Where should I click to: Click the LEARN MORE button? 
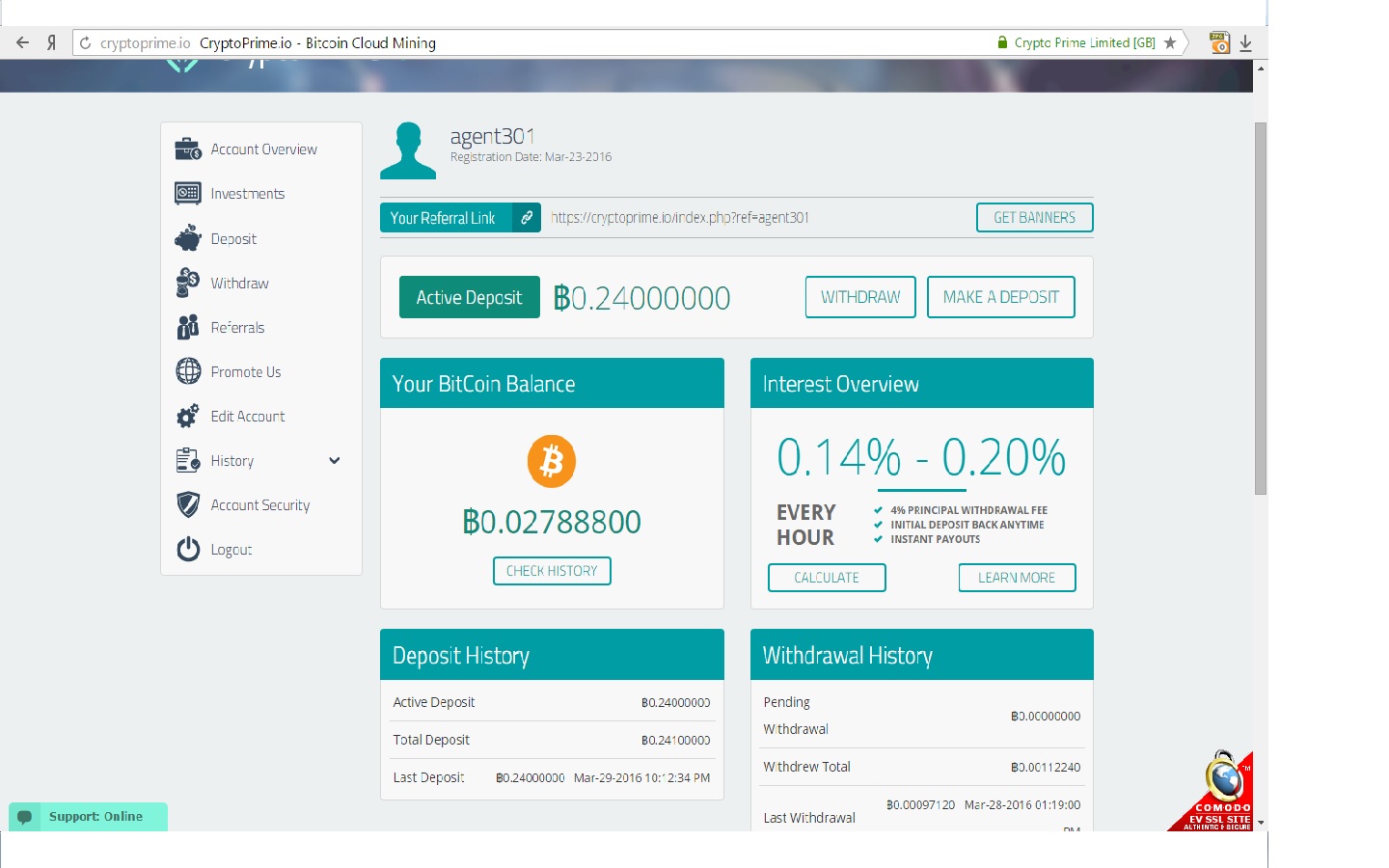[x=1017, y=578]
